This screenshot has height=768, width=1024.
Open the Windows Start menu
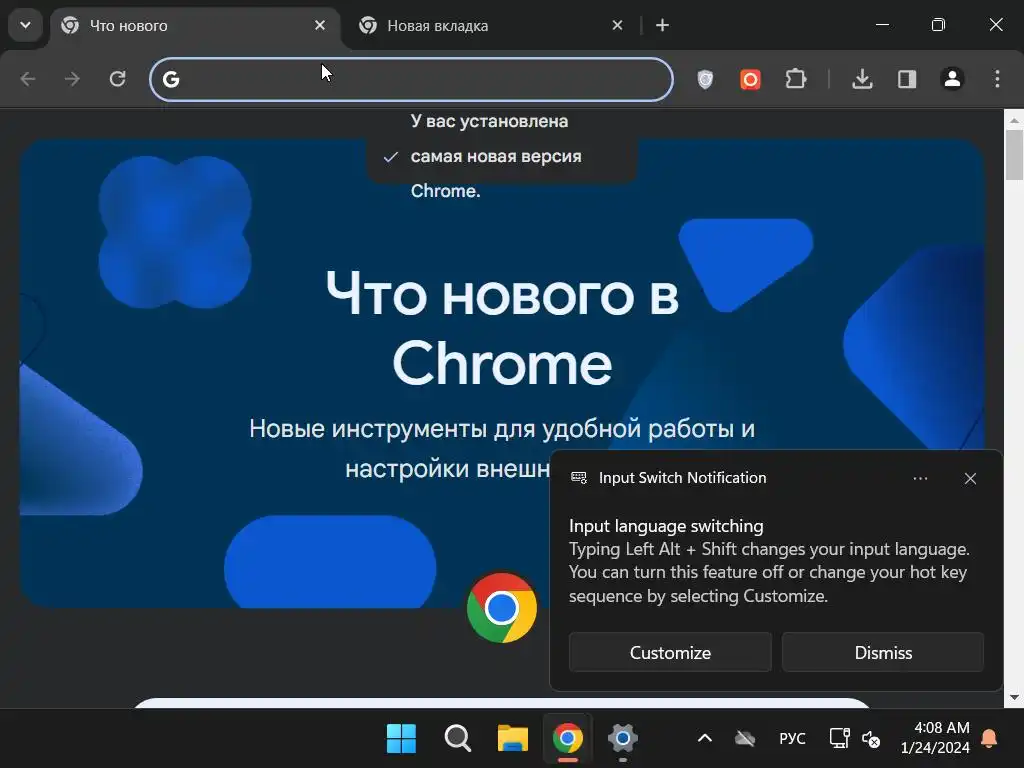[401, 739]
